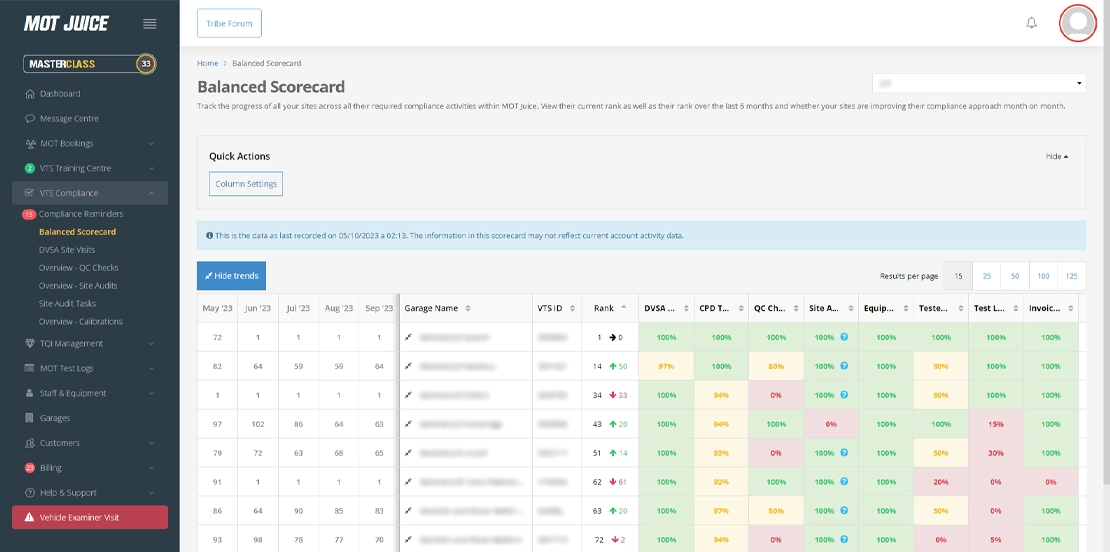Click Site Audit help icon in rank 1 row
Viewport: 1110px width, 552px height.
[x=844, y=338]
